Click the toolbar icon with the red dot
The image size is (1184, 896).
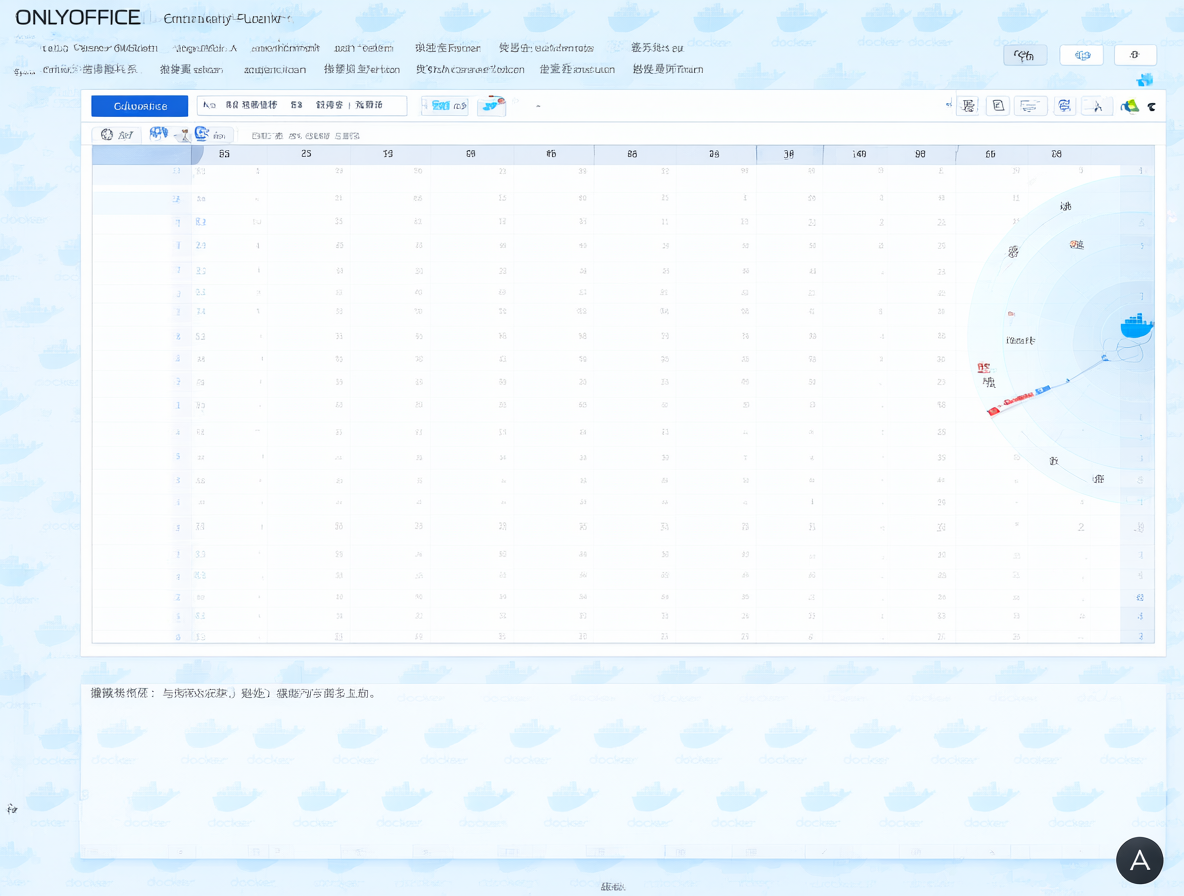tap(492, 105)
